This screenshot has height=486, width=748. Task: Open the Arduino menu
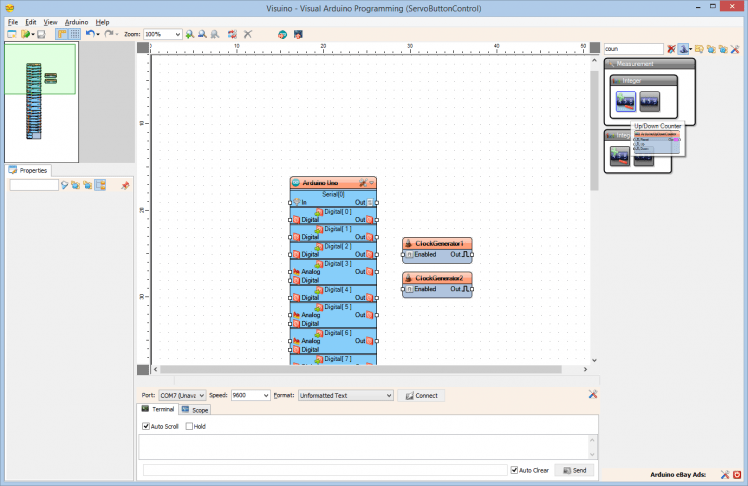click(76, 21)
